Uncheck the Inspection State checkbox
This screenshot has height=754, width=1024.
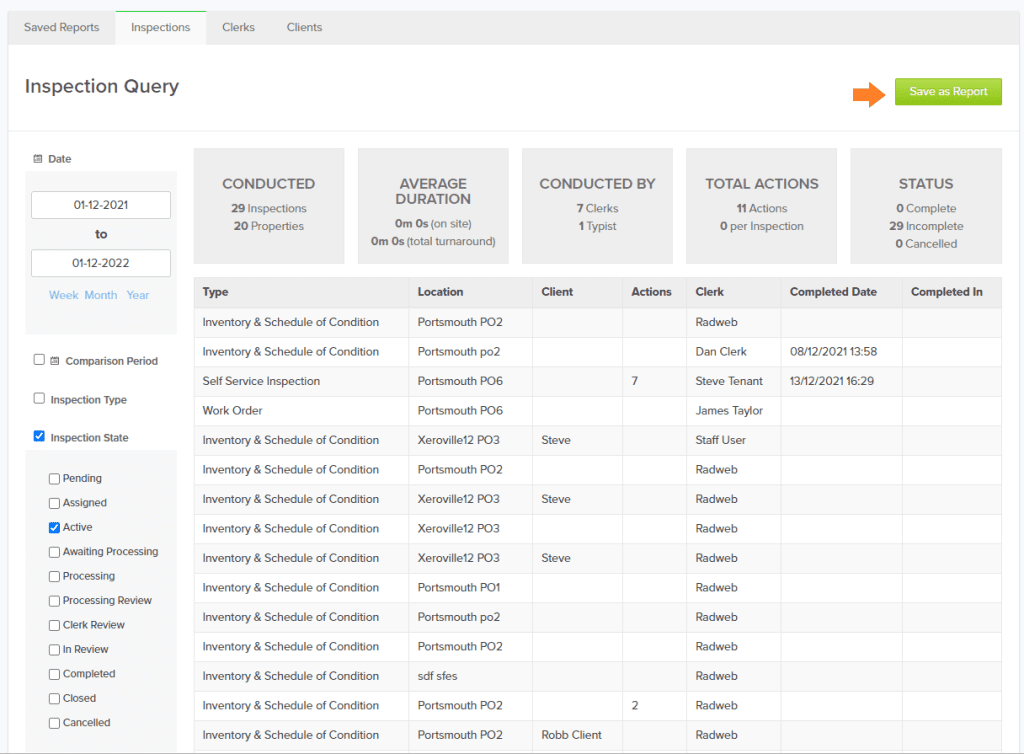click(39, 436)
